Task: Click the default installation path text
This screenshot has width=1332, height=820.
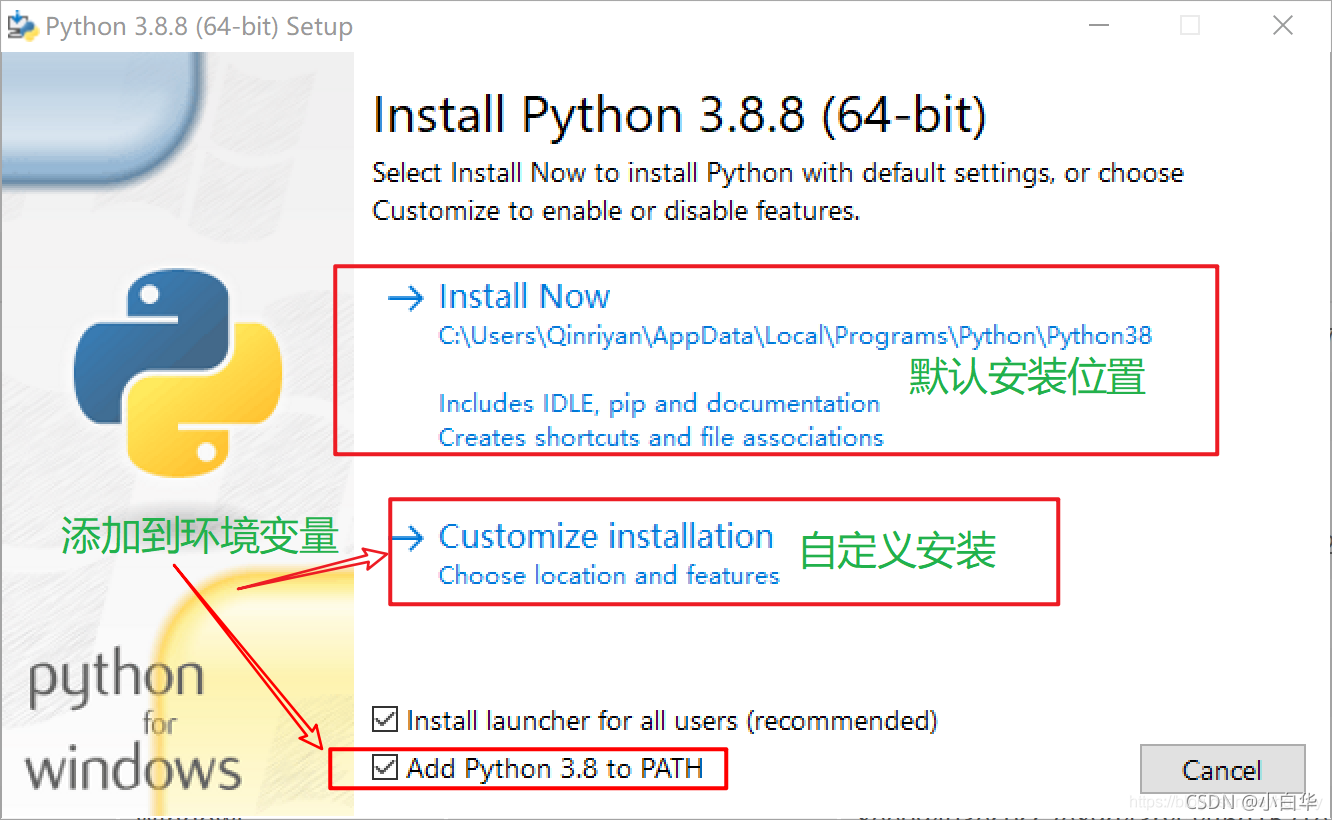Action: coord(793,335)
